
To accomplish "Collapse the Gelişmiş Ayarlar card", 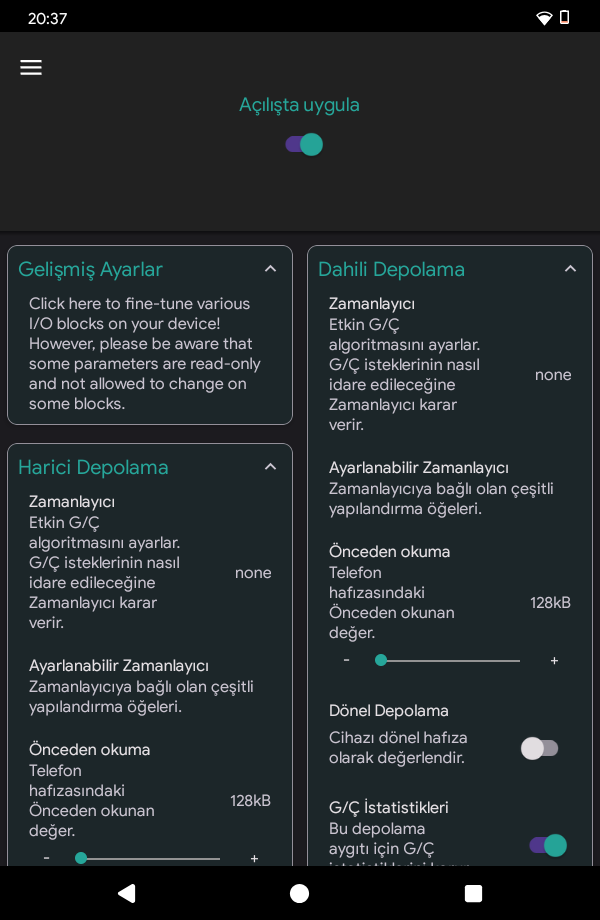I will [x=270, y=269].
